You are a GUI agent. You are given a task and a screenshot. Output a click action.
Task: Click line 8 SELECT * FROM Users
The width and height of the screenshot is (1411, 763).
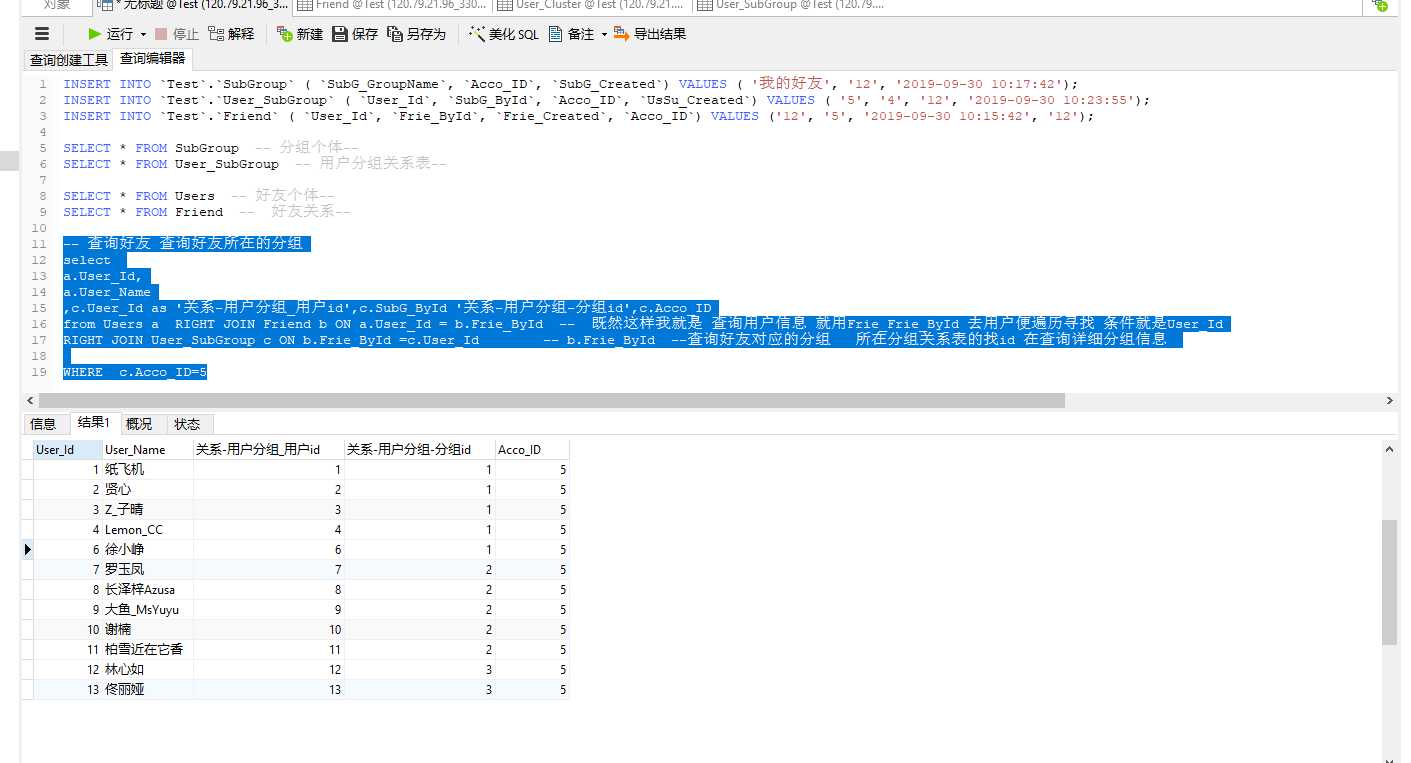tap(139, 196)
